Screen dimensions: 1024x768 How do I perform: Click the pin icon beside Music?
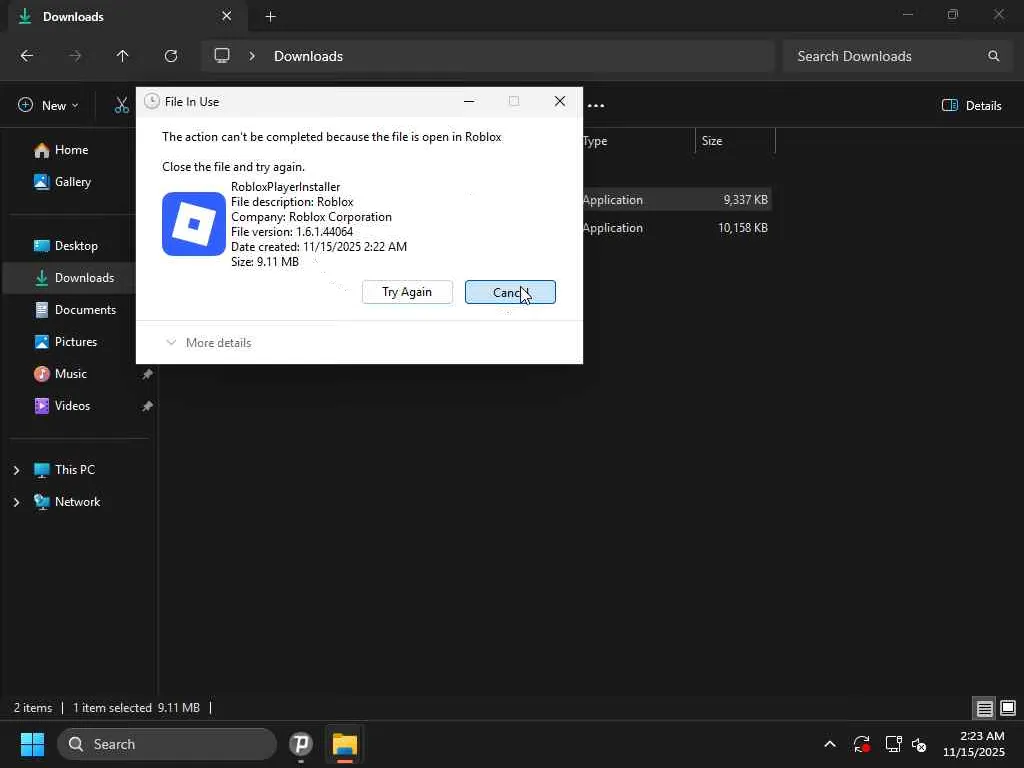[x=148, y=374]
